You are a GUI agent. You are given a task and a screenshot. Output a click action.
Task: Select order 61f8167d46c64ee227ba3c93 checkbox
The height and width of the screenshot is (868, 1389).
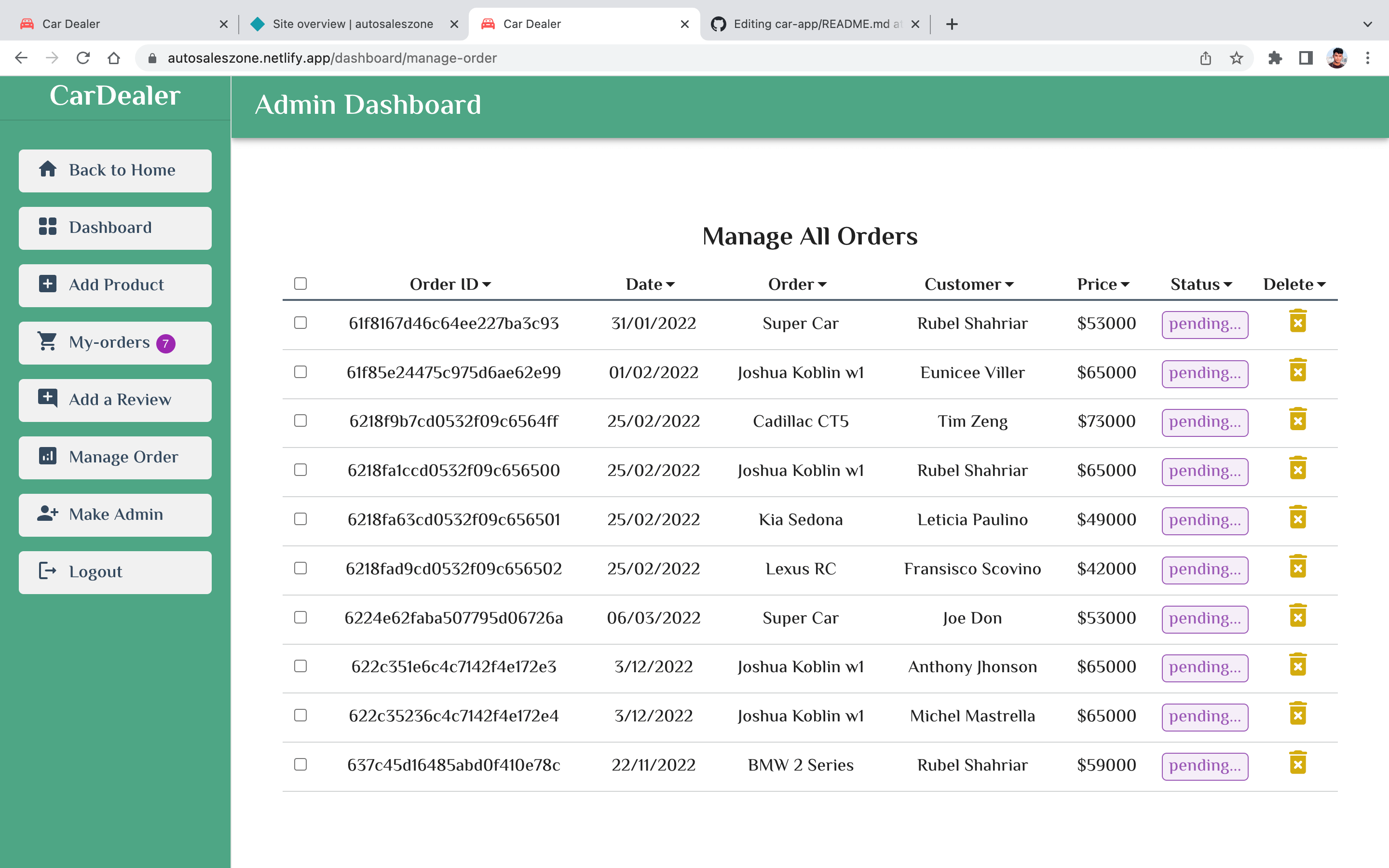point(300,323)
